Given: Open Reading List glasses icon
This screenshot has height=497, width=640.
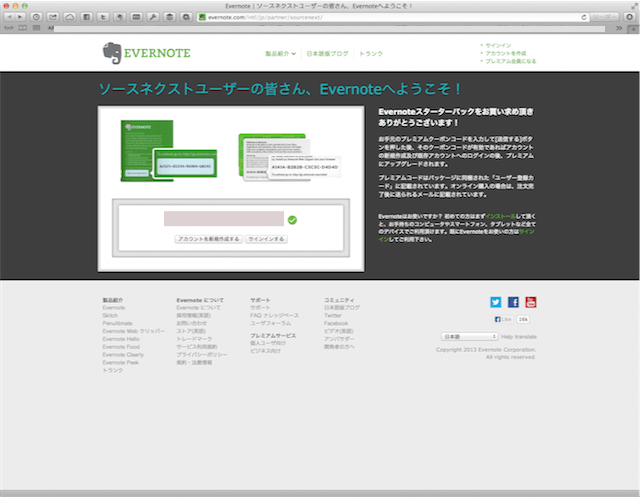Looking at the screenshot, I should point(9,28).
